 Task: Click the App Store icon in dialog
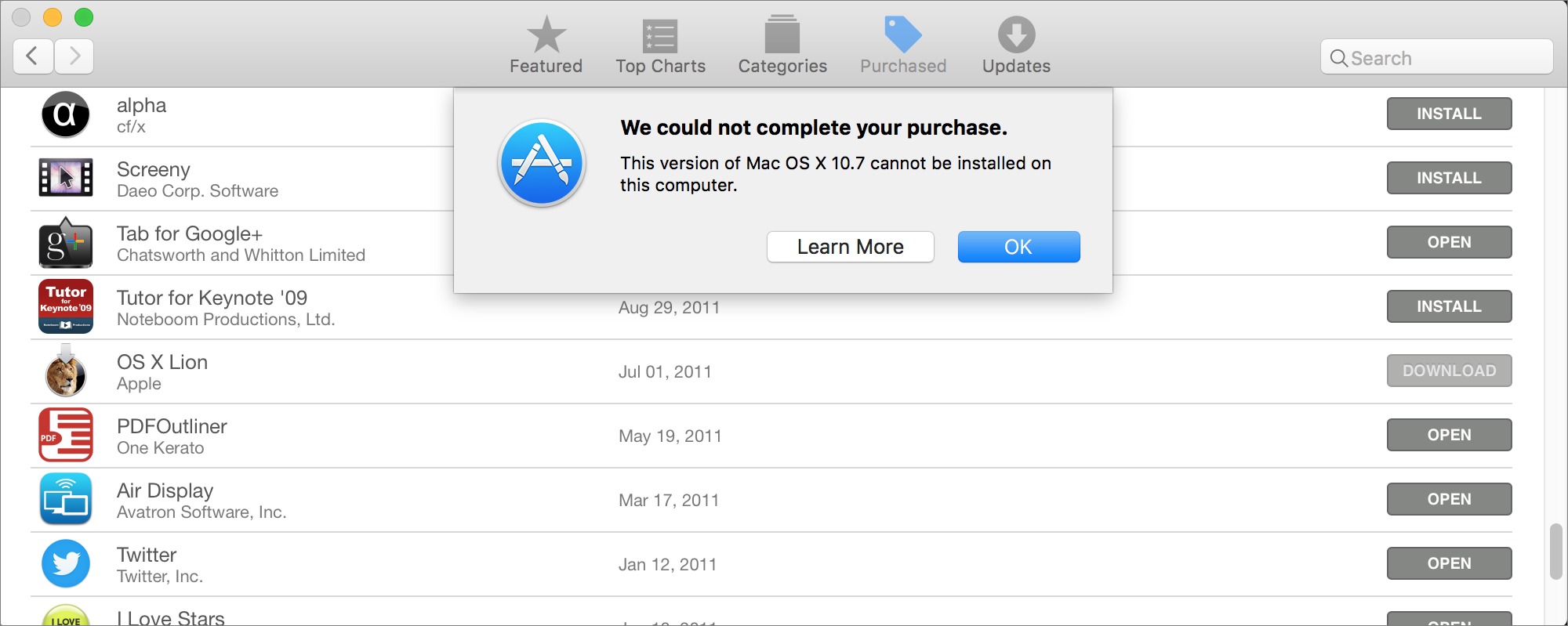541,163
